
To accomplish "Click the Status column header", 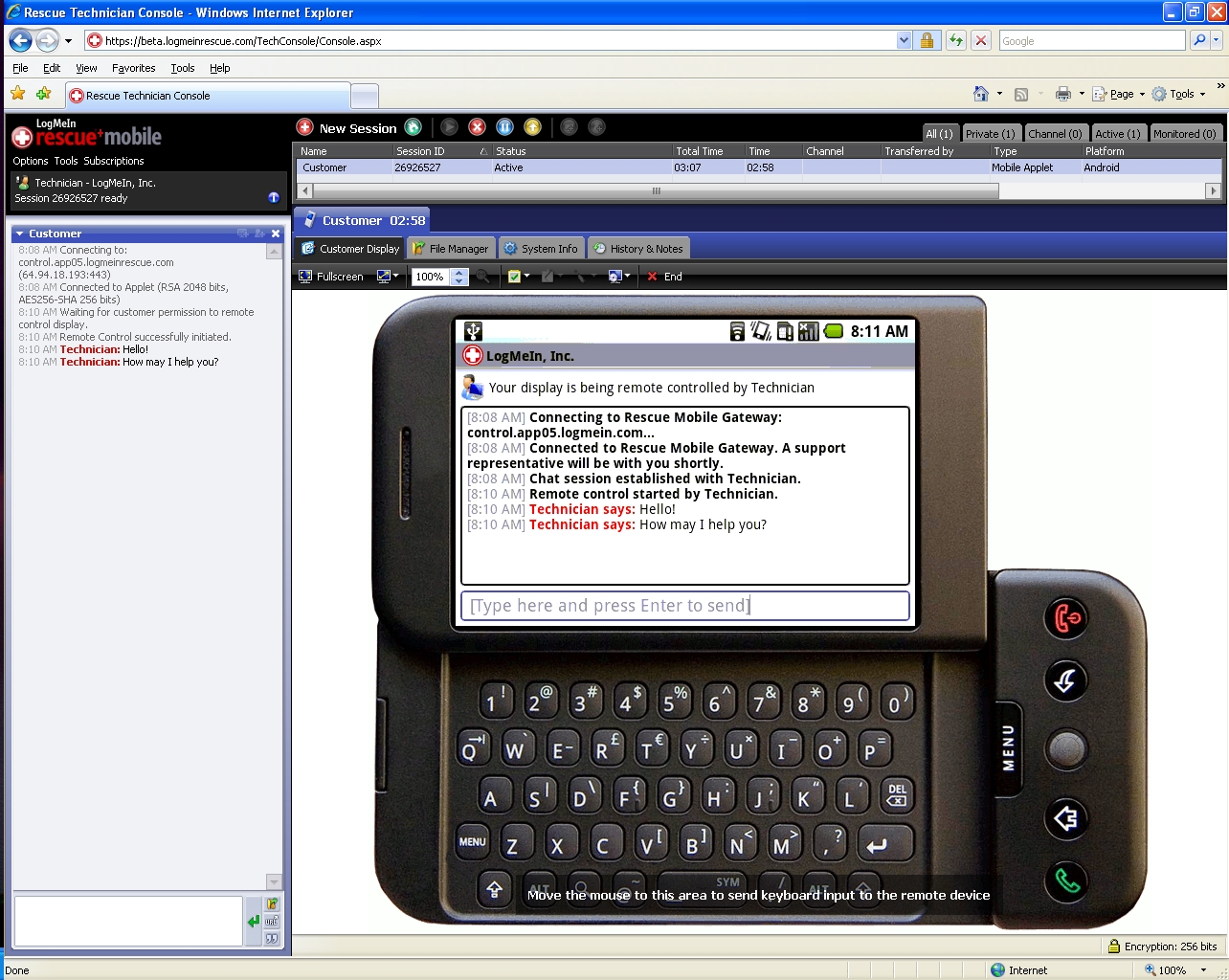I will coord(582,151).
